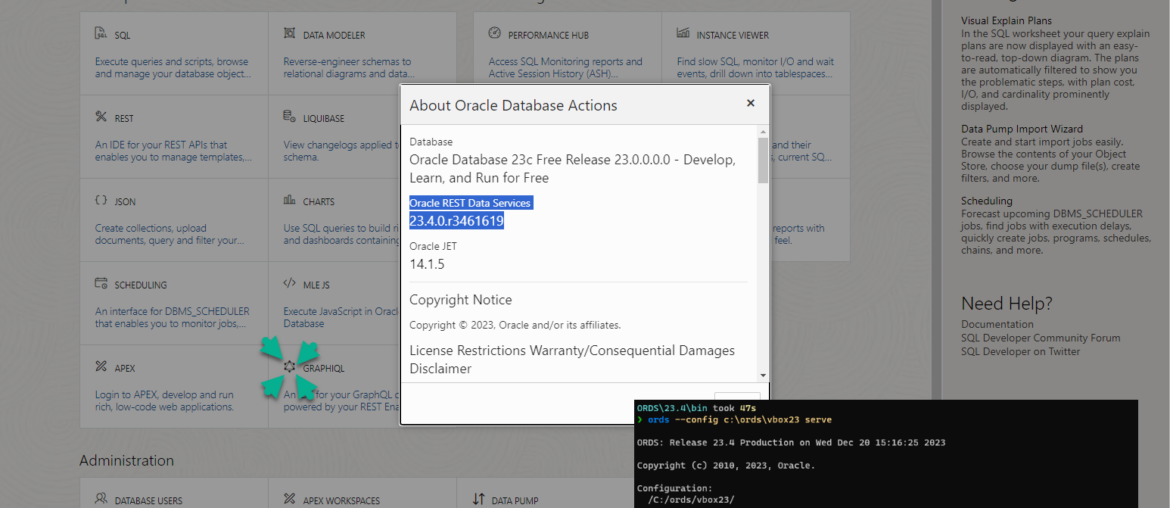Screen dimensions: 1170x508
Task: Click the Administration section heading
Action: 126,461
